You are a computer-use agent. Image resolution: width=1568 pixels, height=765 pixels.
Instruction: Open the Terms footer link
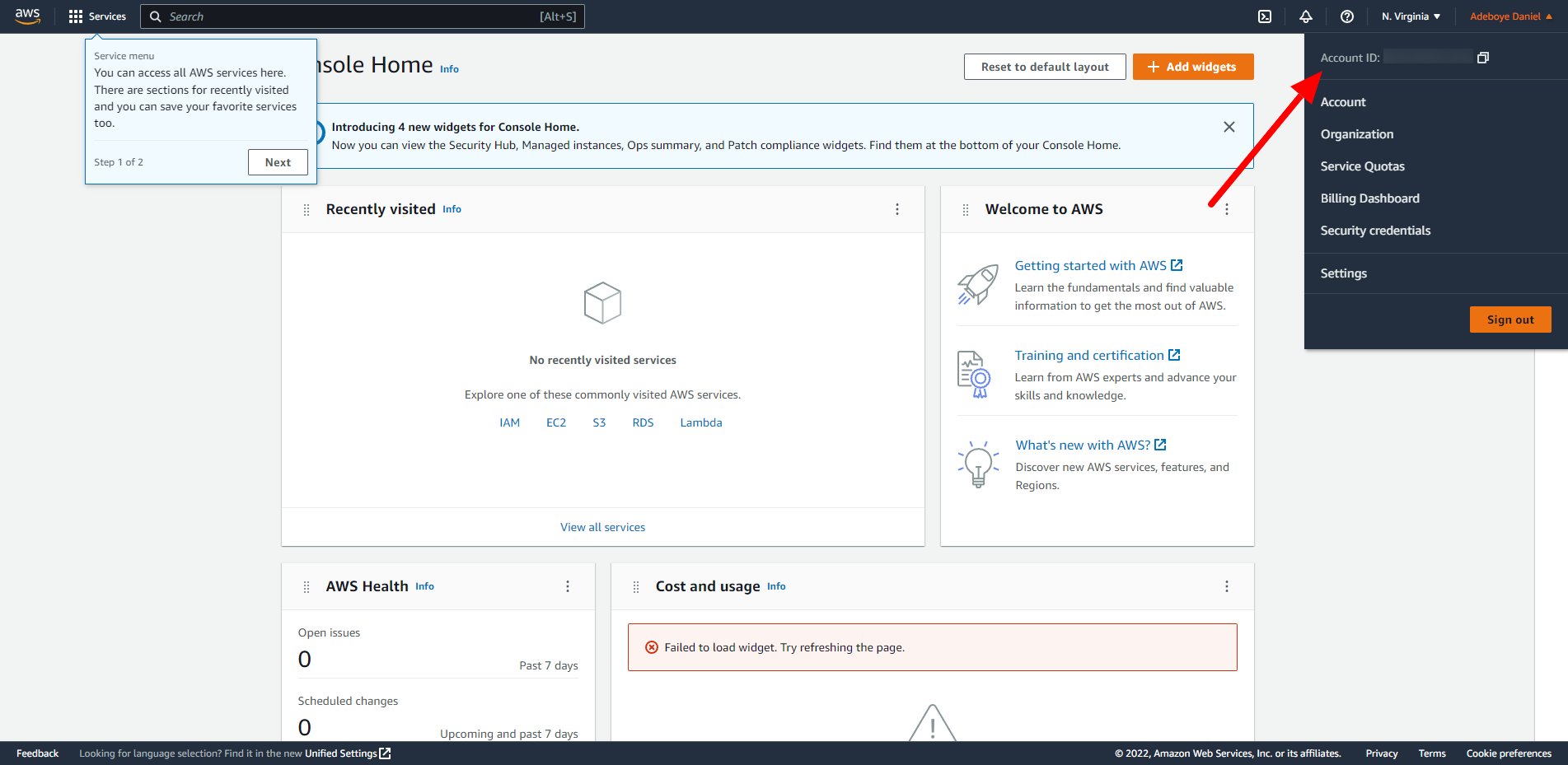coord(1432,753)
